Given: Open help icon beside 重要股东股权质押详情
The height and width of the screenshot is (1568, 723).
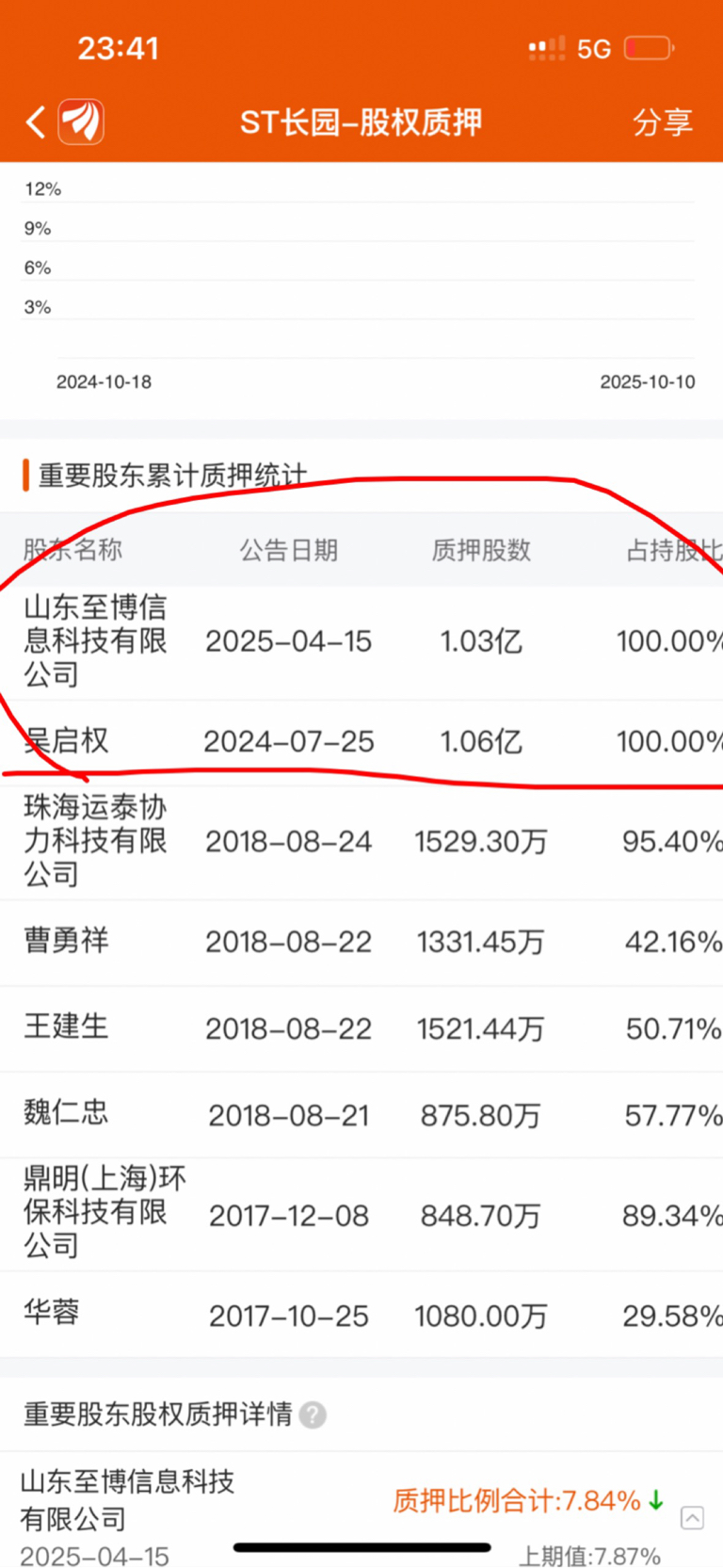Looking at the screenshot, I should pyautogui.click(x=313, y=1414).
